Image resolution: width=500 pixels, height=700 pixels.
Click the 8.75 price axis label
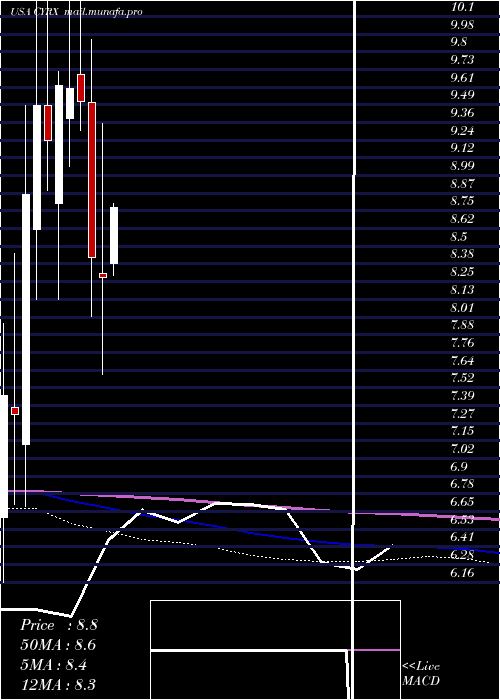462,201
